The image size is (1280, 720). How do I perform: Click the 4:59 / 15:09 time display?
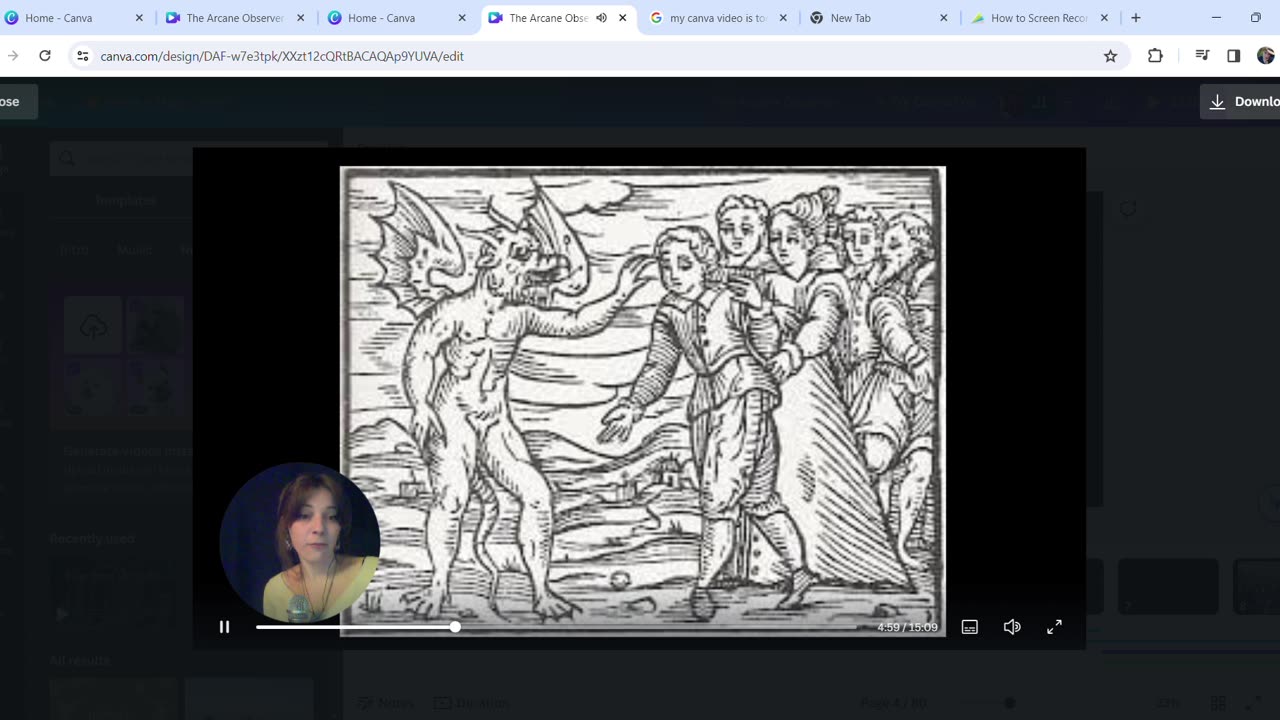[x=907, y=627]
